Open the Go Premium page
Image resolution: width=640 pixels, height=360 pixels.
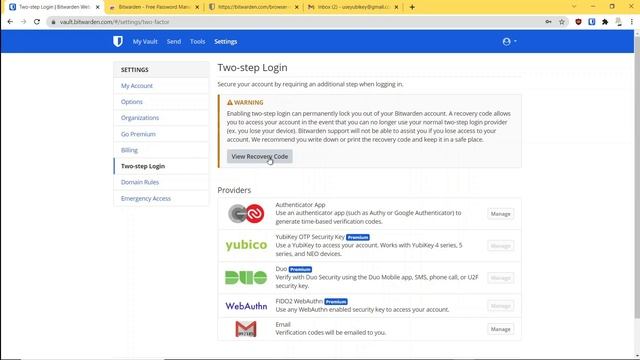[x=138, y=134]
